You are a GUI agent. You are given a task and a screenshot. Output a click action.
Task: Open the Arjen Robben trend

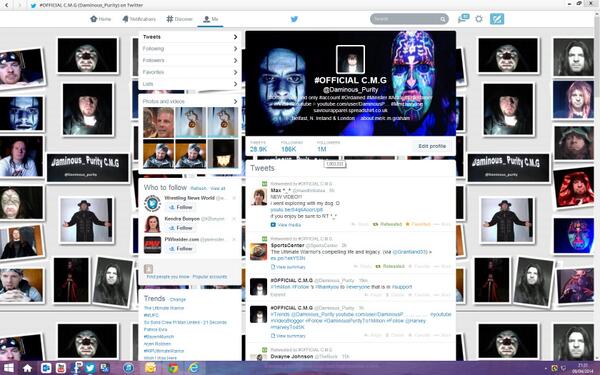[157, 344]
